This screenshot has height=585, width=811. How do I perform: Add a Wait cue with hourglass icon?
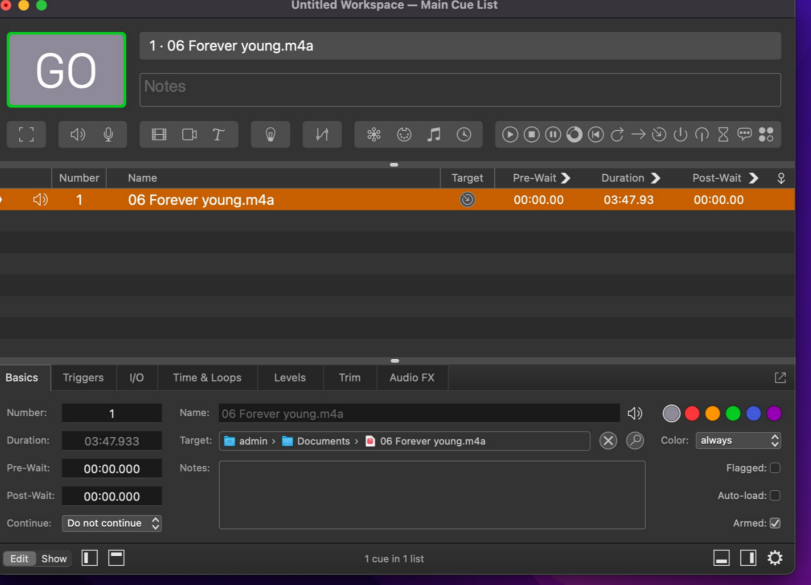point(723,134)
